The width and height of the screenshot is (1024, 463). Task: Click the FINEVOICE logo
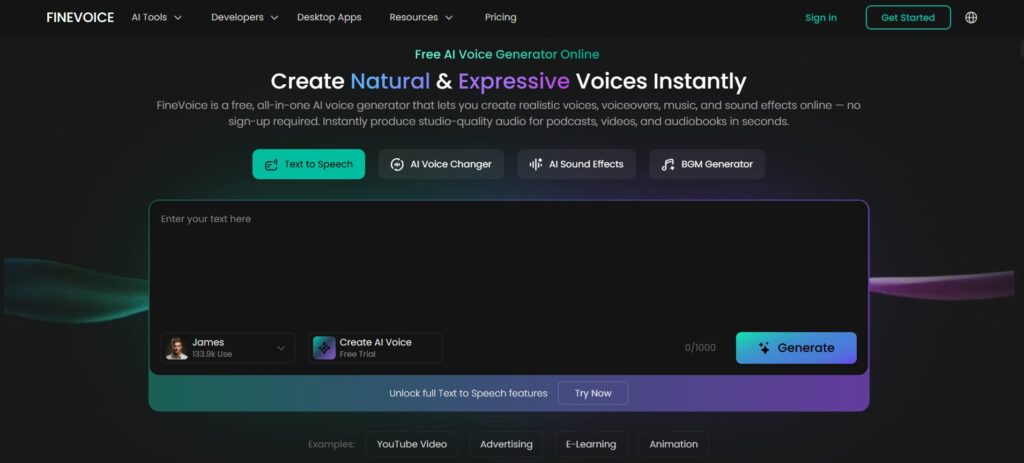(x=80, y=18)
